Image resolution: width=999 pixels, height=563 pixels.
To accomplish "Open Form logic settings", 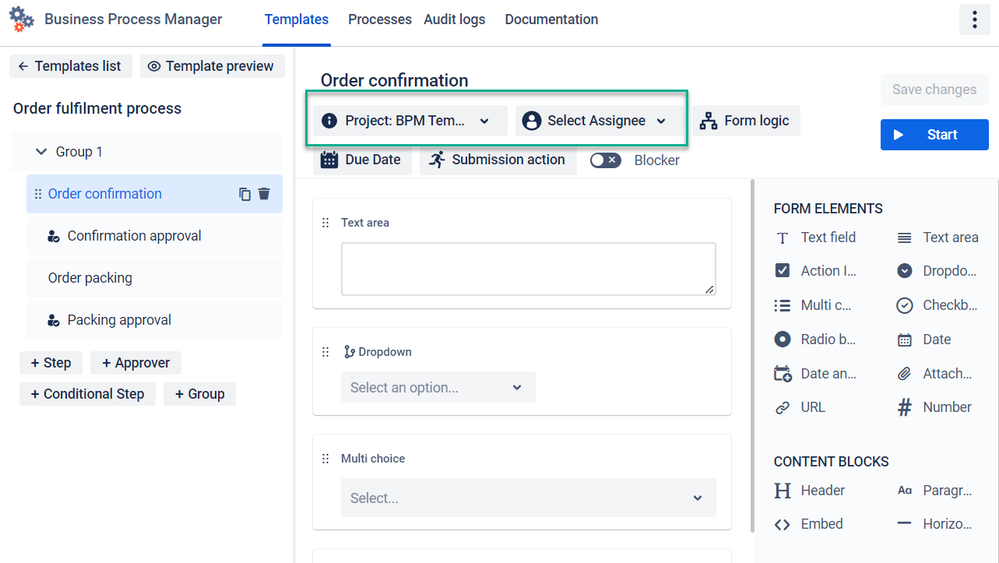I will click(x=745, y=120).
